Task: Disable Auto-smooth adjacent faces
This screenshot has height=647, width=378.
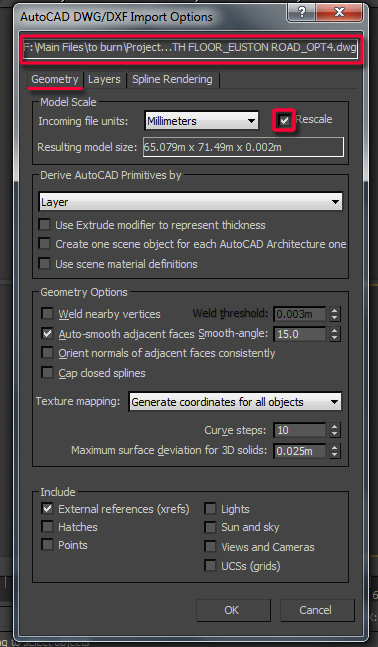Action: (47, 333)
